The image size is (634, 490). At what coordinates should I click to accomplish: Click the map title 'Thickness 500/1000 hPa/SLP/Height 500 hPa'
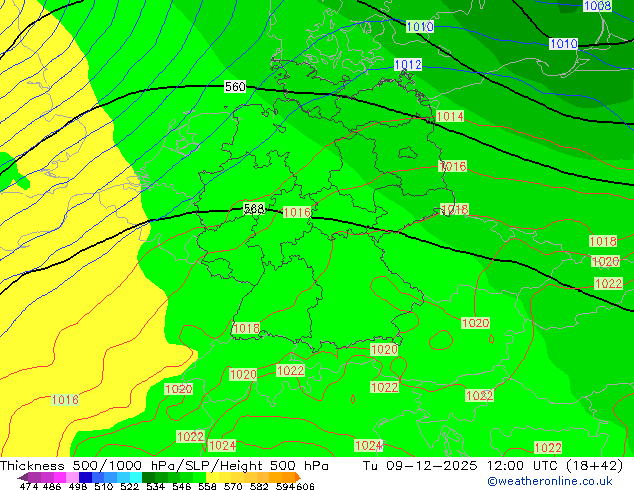164,466
